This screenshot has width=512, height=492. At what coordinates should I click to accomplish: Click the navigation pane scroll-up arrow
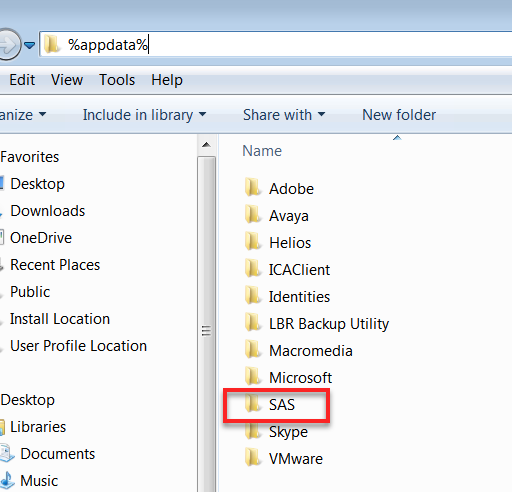click(206, 145)
